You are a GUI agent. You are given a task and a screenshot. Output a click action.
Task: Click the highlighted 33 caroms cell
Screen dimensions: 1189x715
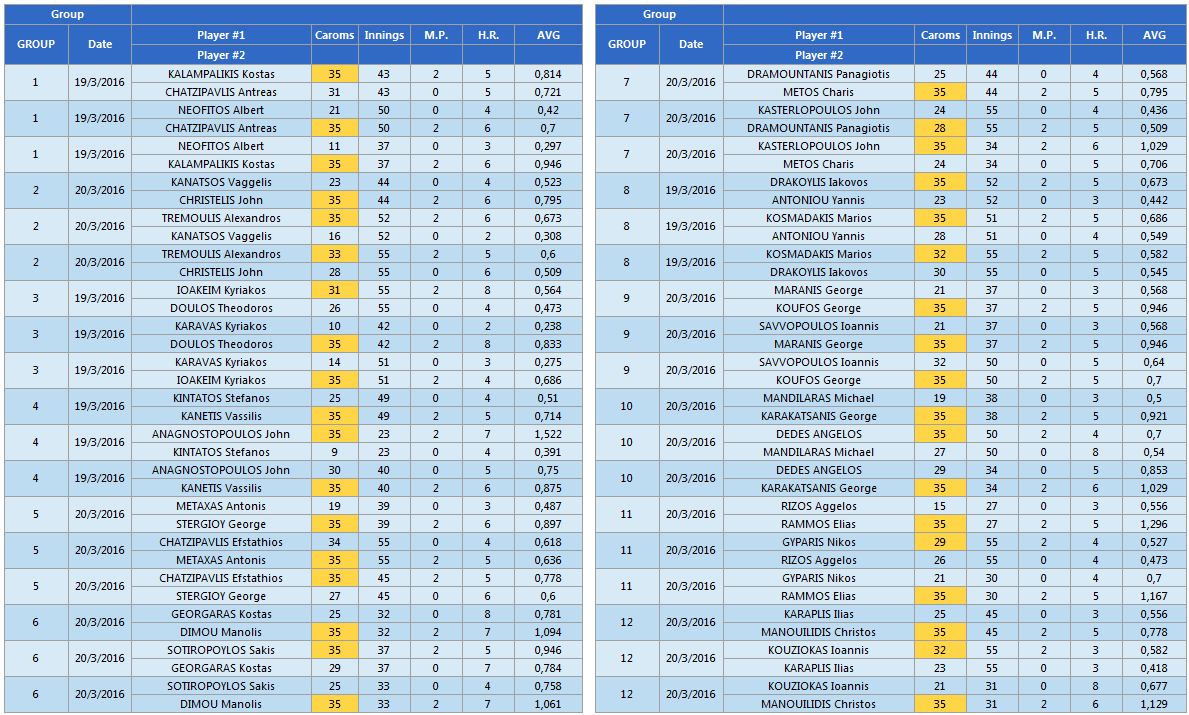334,254
